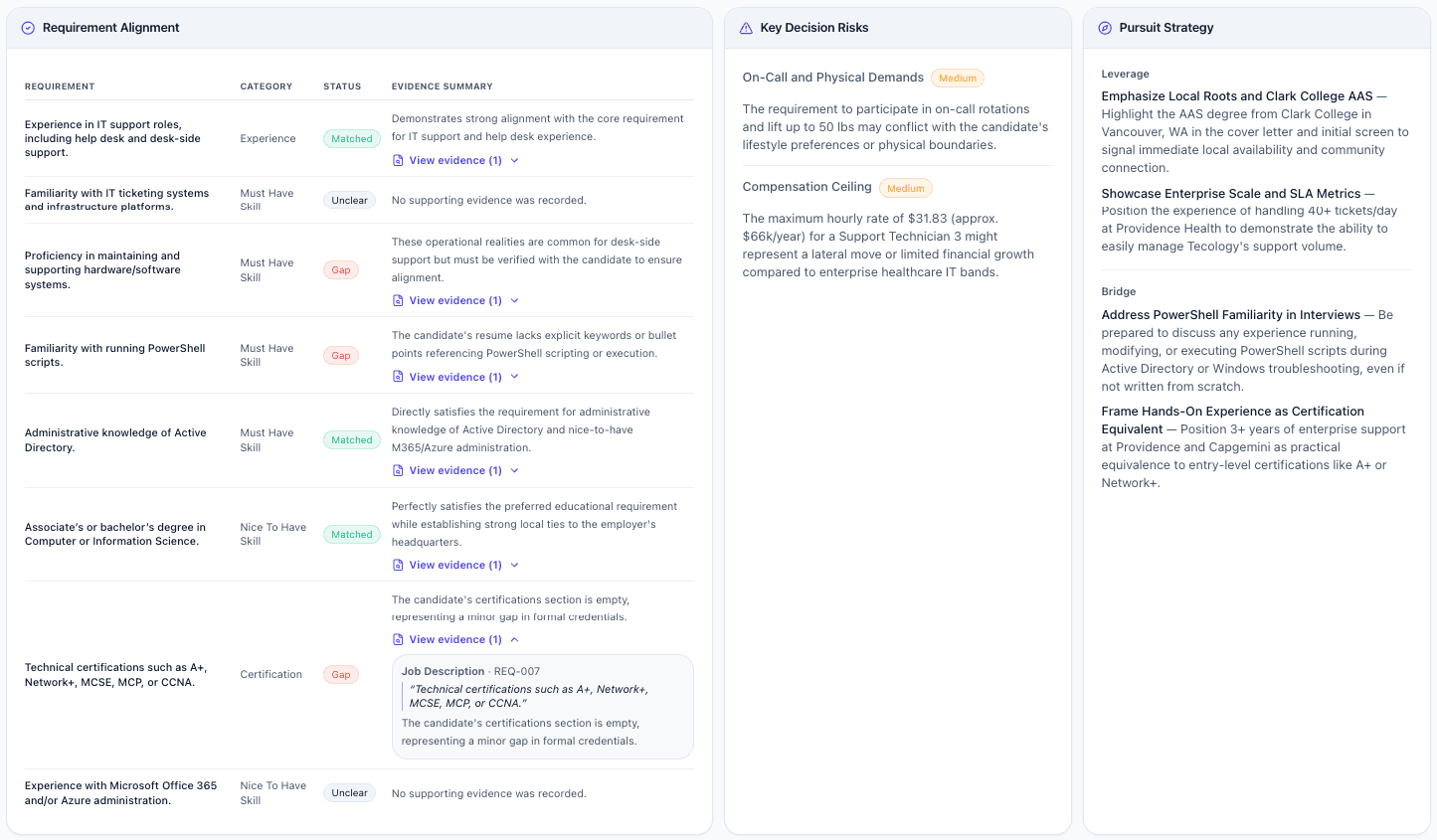Expand evidence chevron for Associate's or bachelor's degree row
This screenshot has height=840, width=1437.
pyautogui.click(x=514, y=565)
